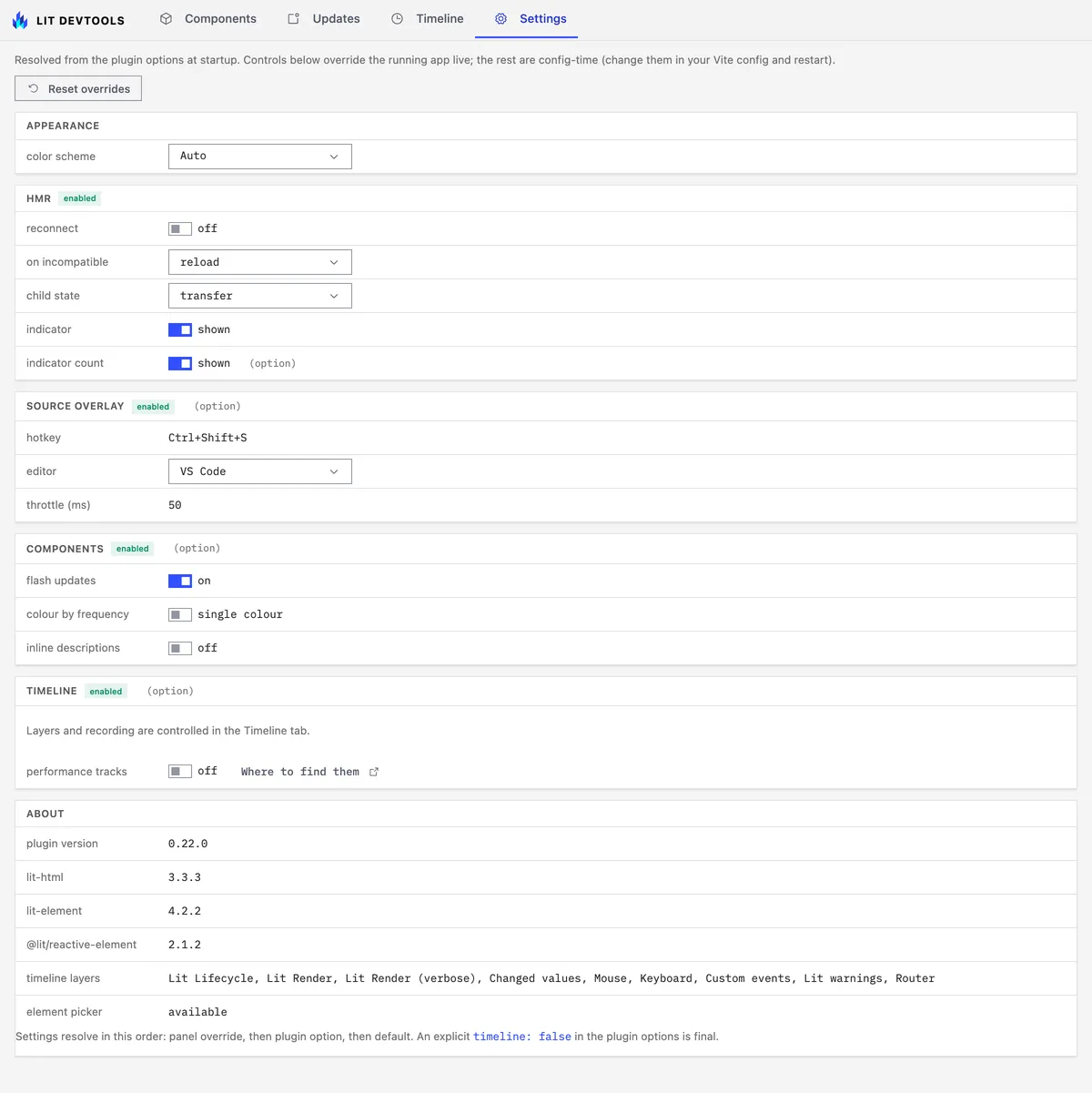Screen dimensions: 1092x1093
Task: Toggle the HMR reconnect switch
Action: pos(180,228)
